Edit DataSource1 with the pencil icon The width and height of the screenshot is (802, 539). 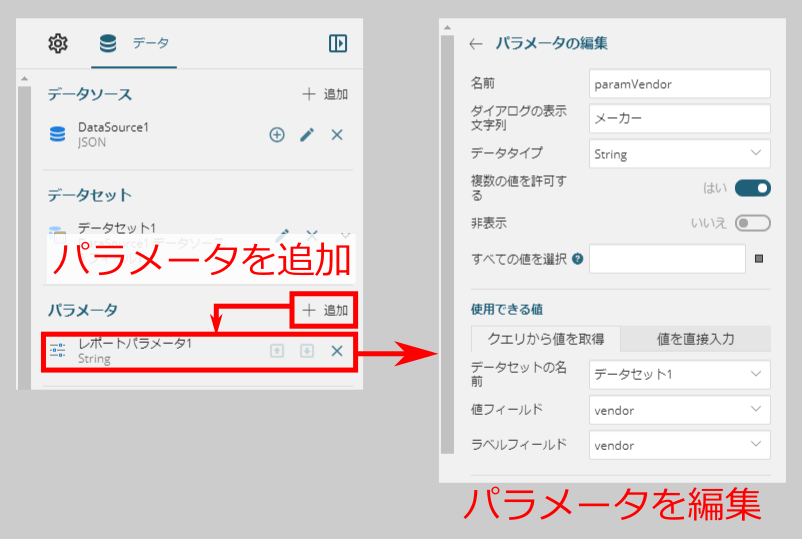307,134
